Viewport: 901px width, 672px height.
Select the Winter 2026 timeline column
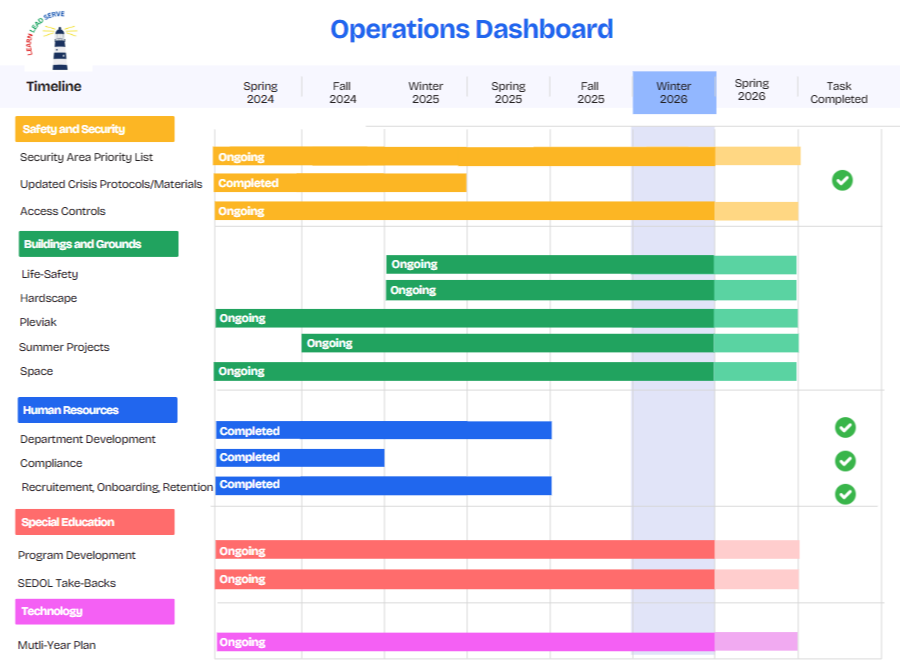click(673, 92)
